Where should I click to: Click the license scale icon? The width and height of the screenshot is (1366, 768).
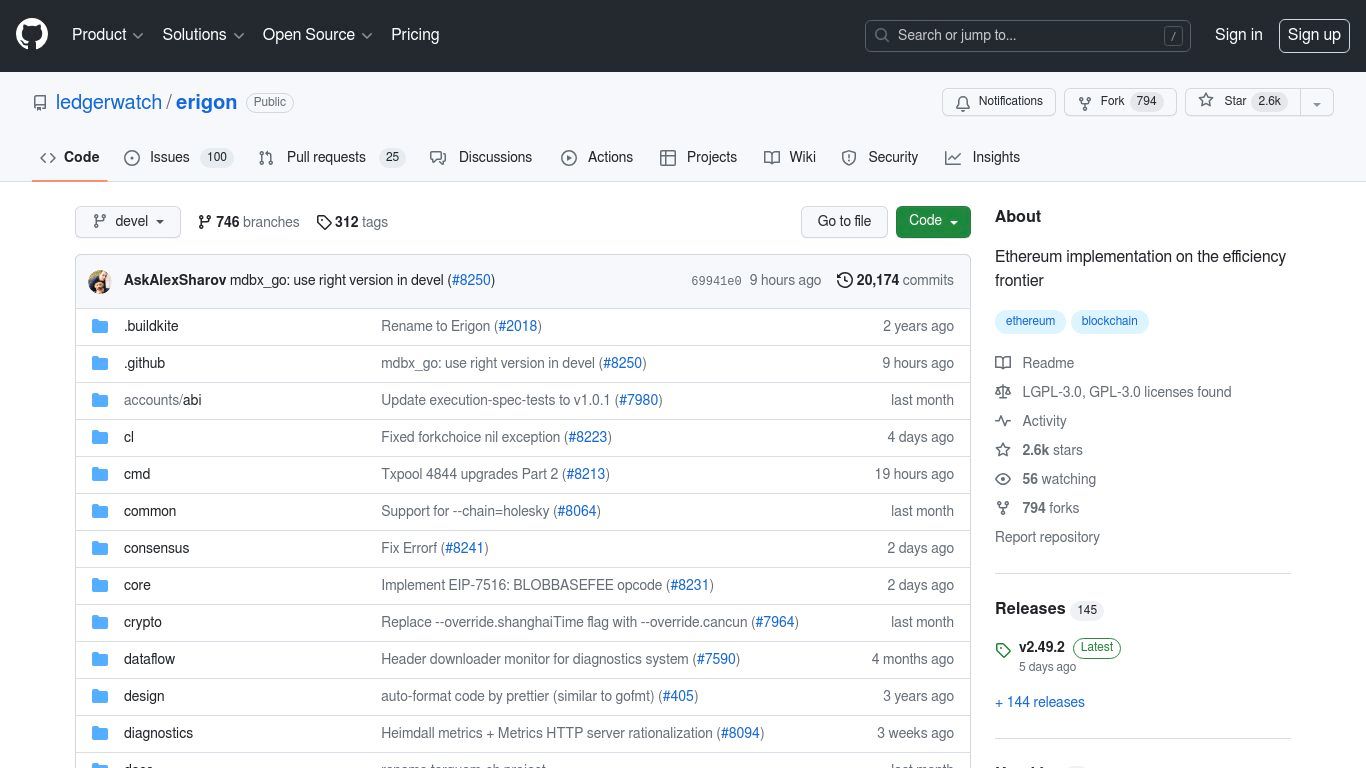(1003, 392)
